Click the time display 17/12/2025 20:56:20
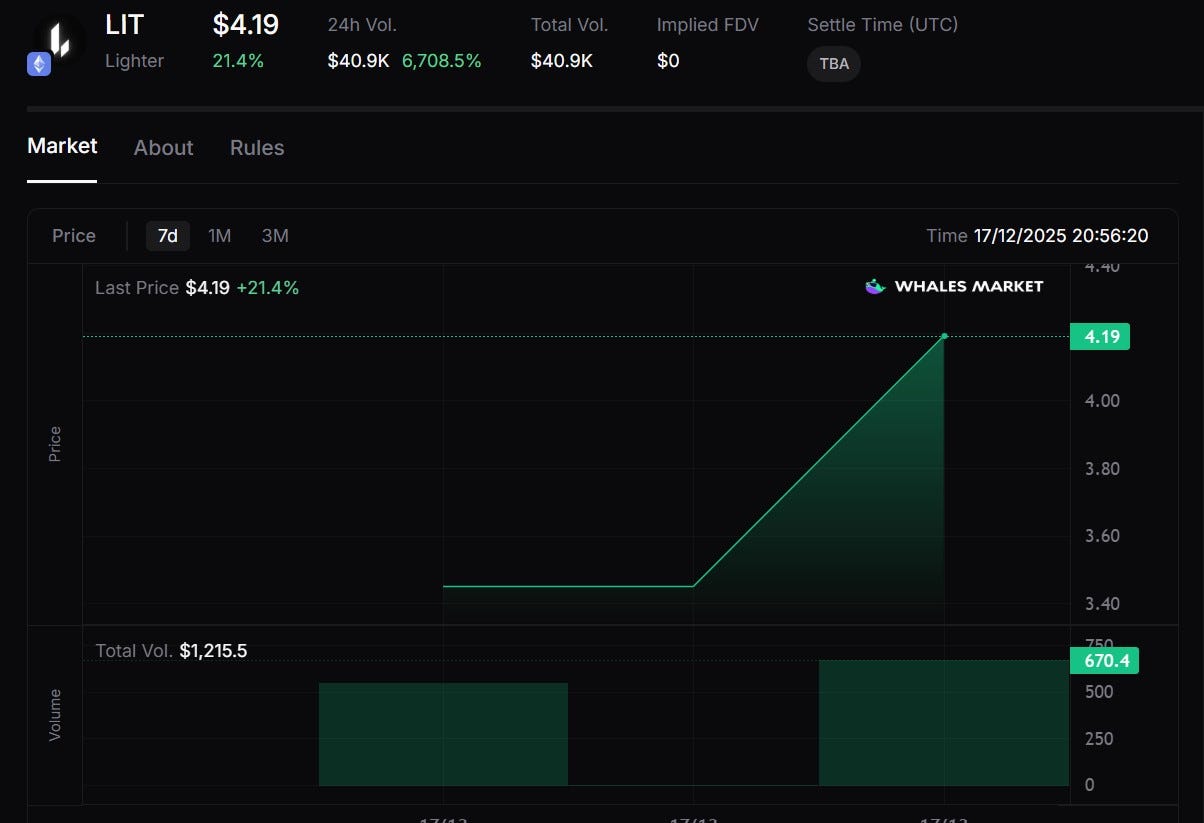The width and height of the screenshot is (1204, 823). tap(1060, 236)
